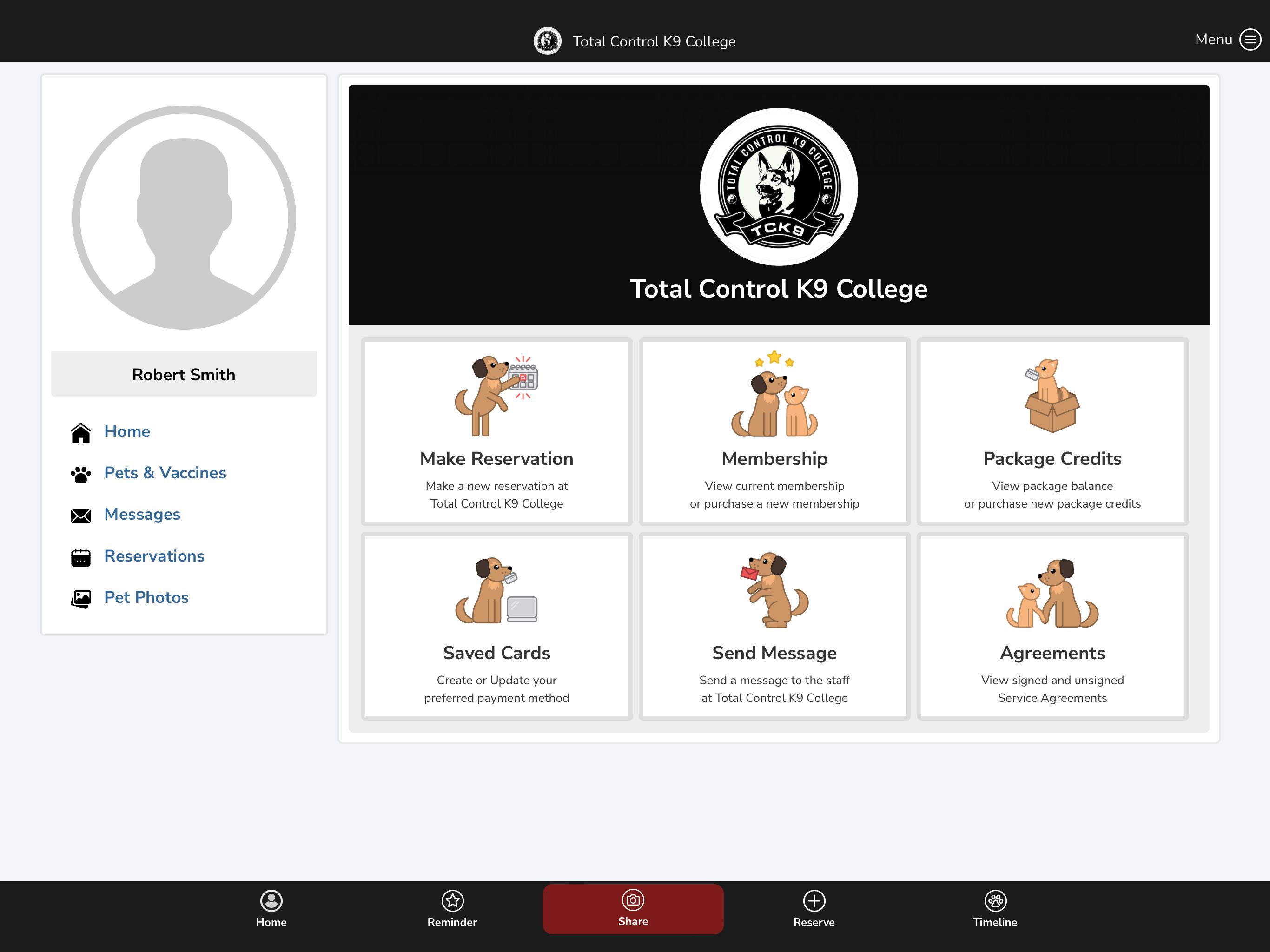This screenshot has width=1270, height=952.
Task: Open Pets & Vaccines link
Action: pos(165,473)
